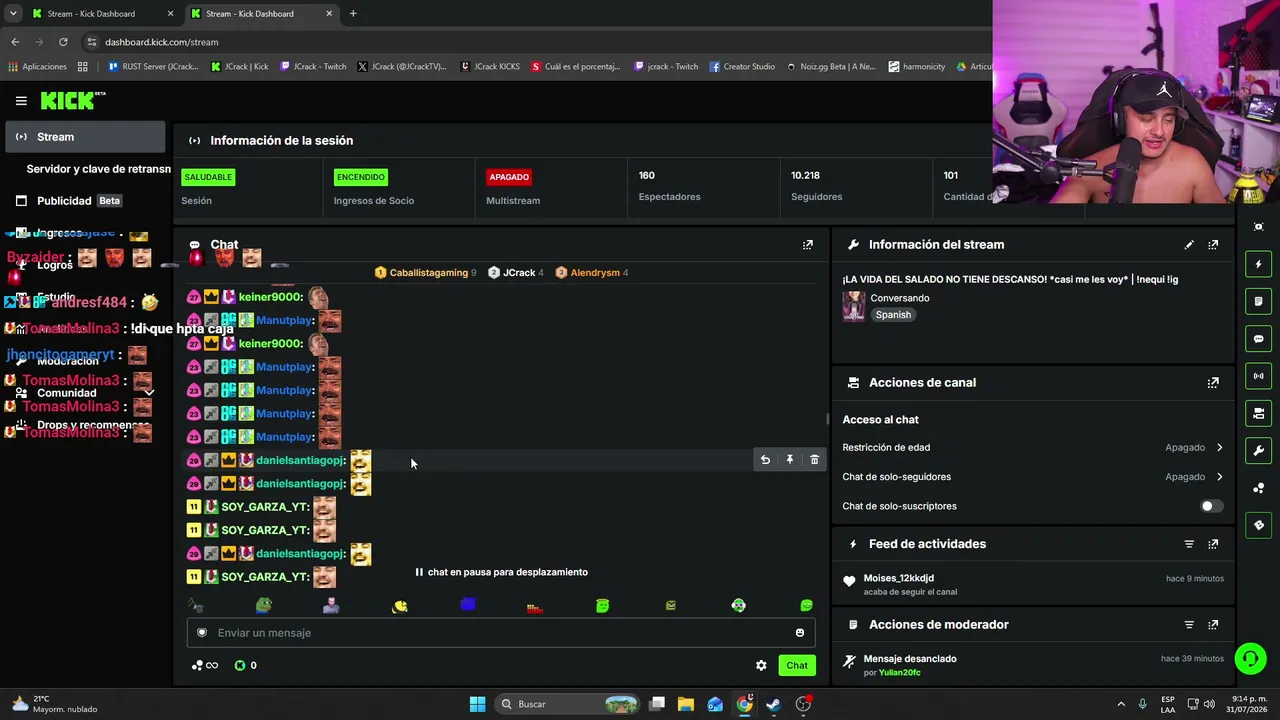The image size is (1280, 720).
Task: Pop out Acciones de moderador panel
Action: [x=1213, y=625]
